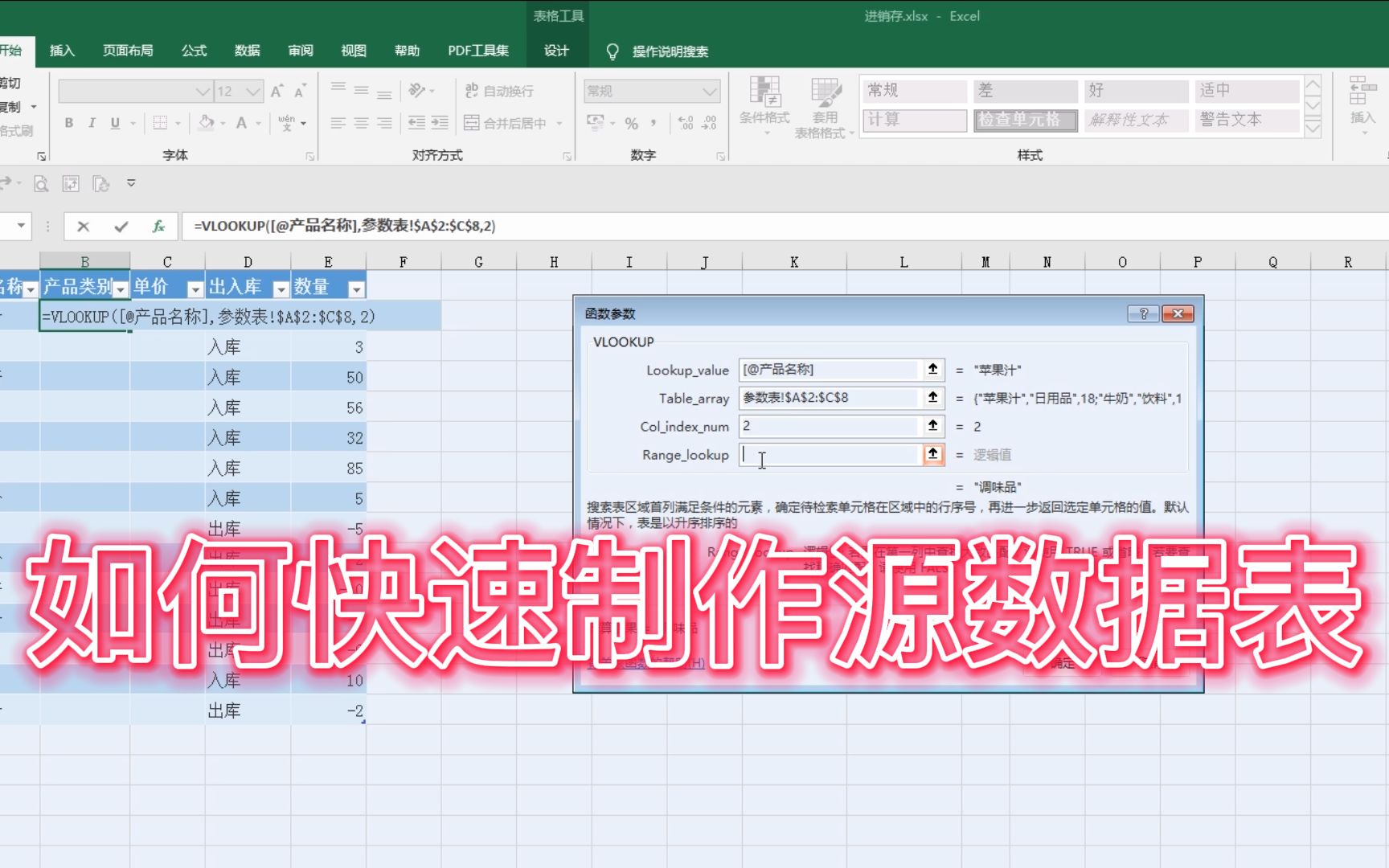Open the 数量 column filter dropdown
The image size is (1389, 868).
356,289
